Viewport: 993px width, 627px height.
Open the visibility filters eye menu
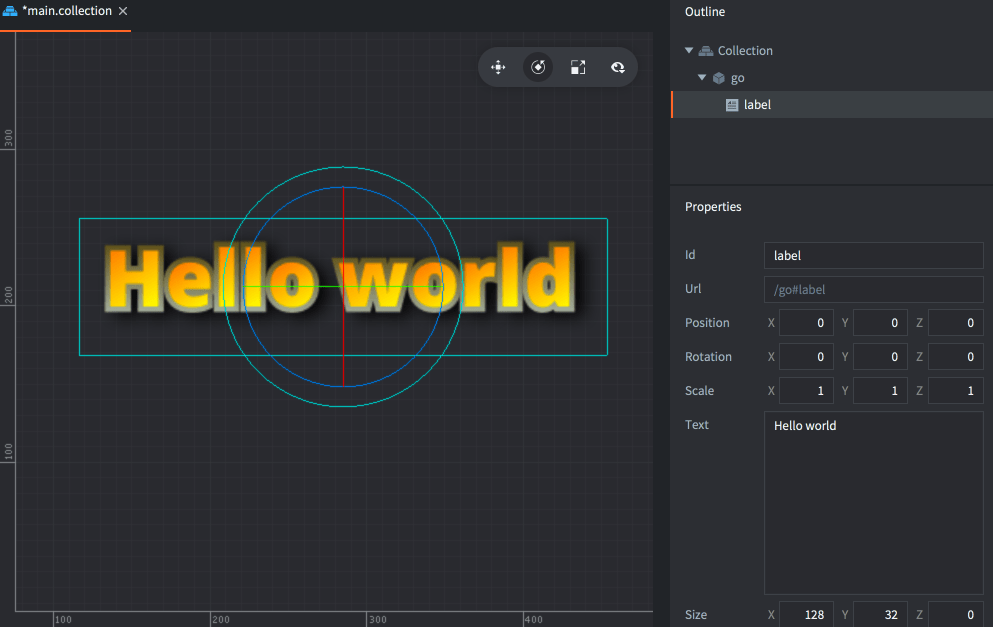click(x=618, y=67)
